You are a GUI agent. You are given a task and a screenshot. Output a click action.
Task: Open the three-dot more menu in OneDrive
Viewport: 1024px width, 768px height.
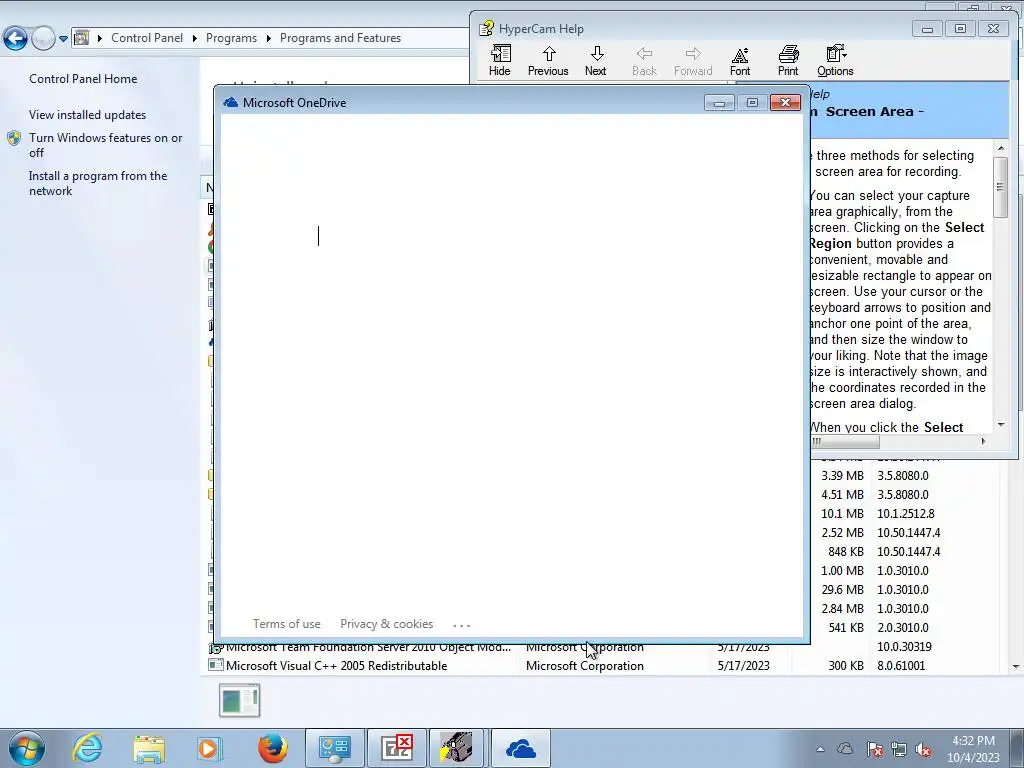tap(462, 625)
